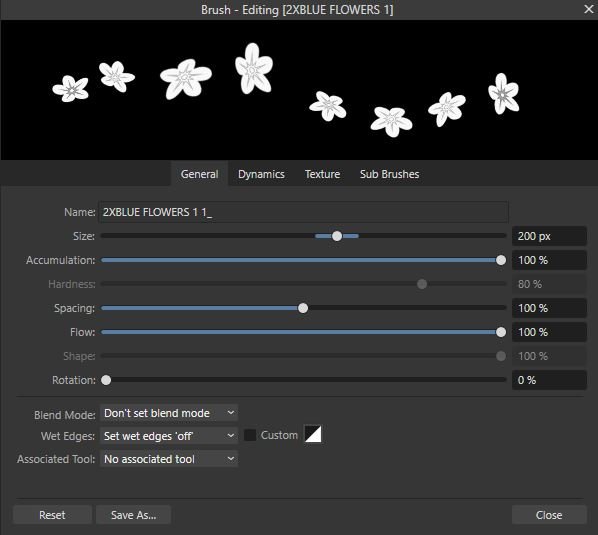Open the Blend Mode dropdown
598x535 pixels.
(x=169, y=413)
